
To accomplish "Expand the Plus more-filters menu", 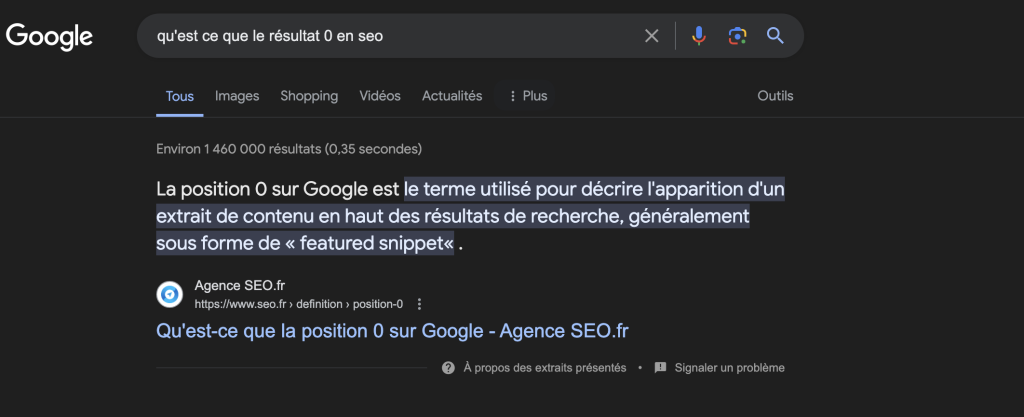I will tap(528, 96).
